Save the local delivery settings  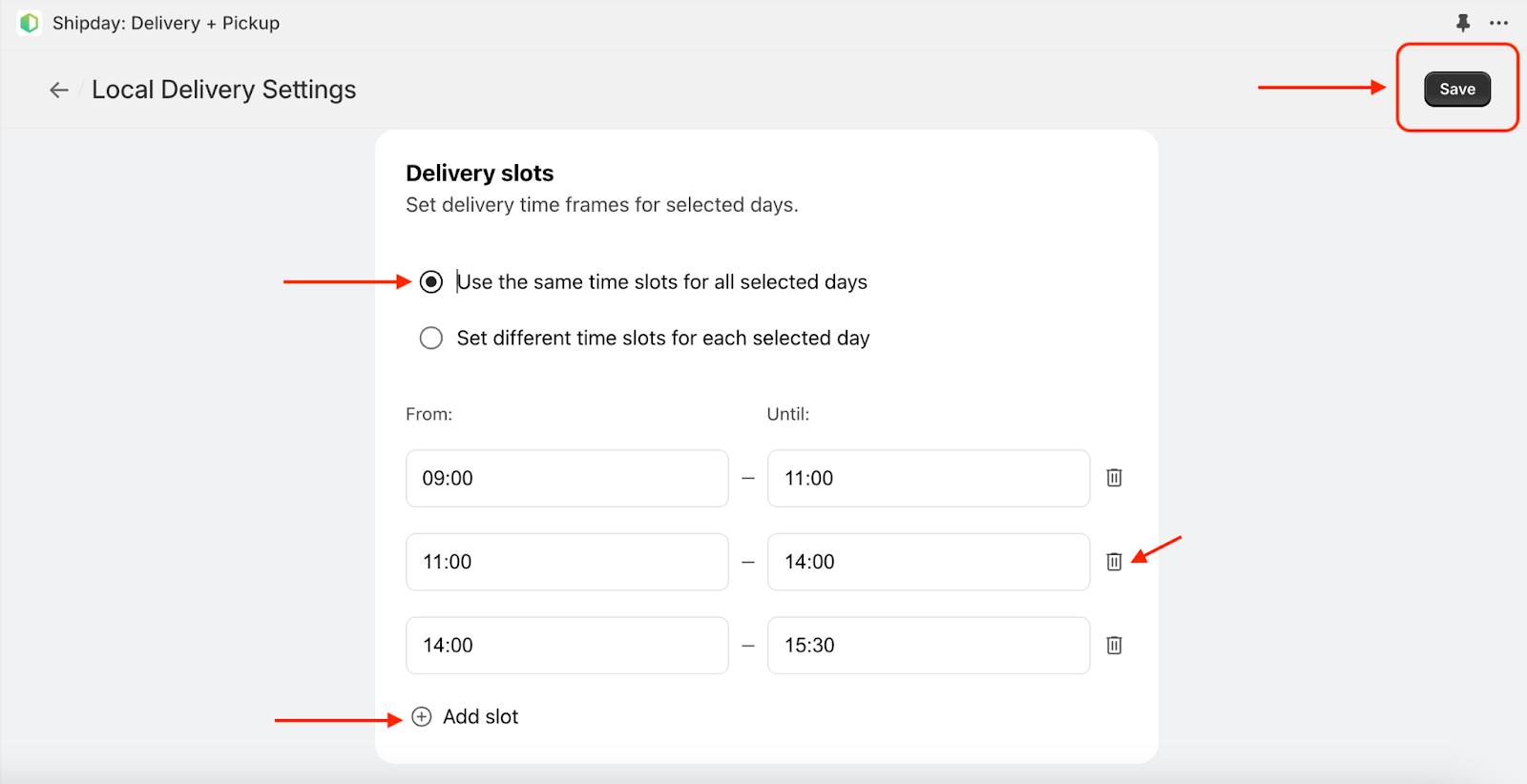click(1457, 89)
